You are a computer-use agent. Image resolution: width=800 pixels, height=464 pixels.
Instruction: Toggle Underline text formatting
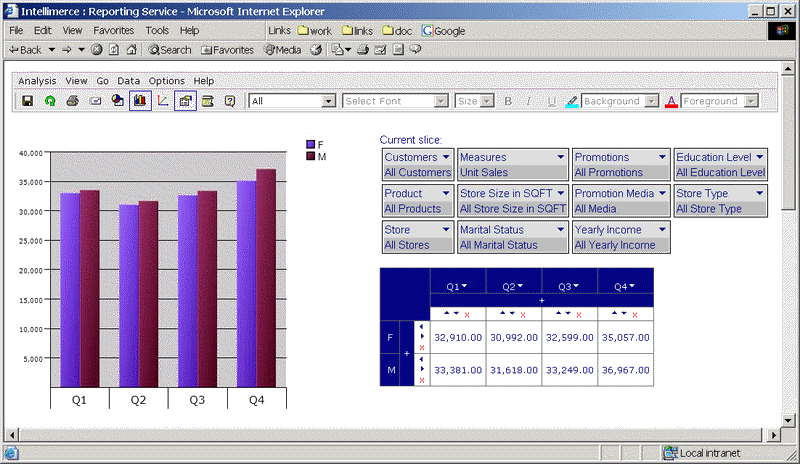(x=551, y=101)
